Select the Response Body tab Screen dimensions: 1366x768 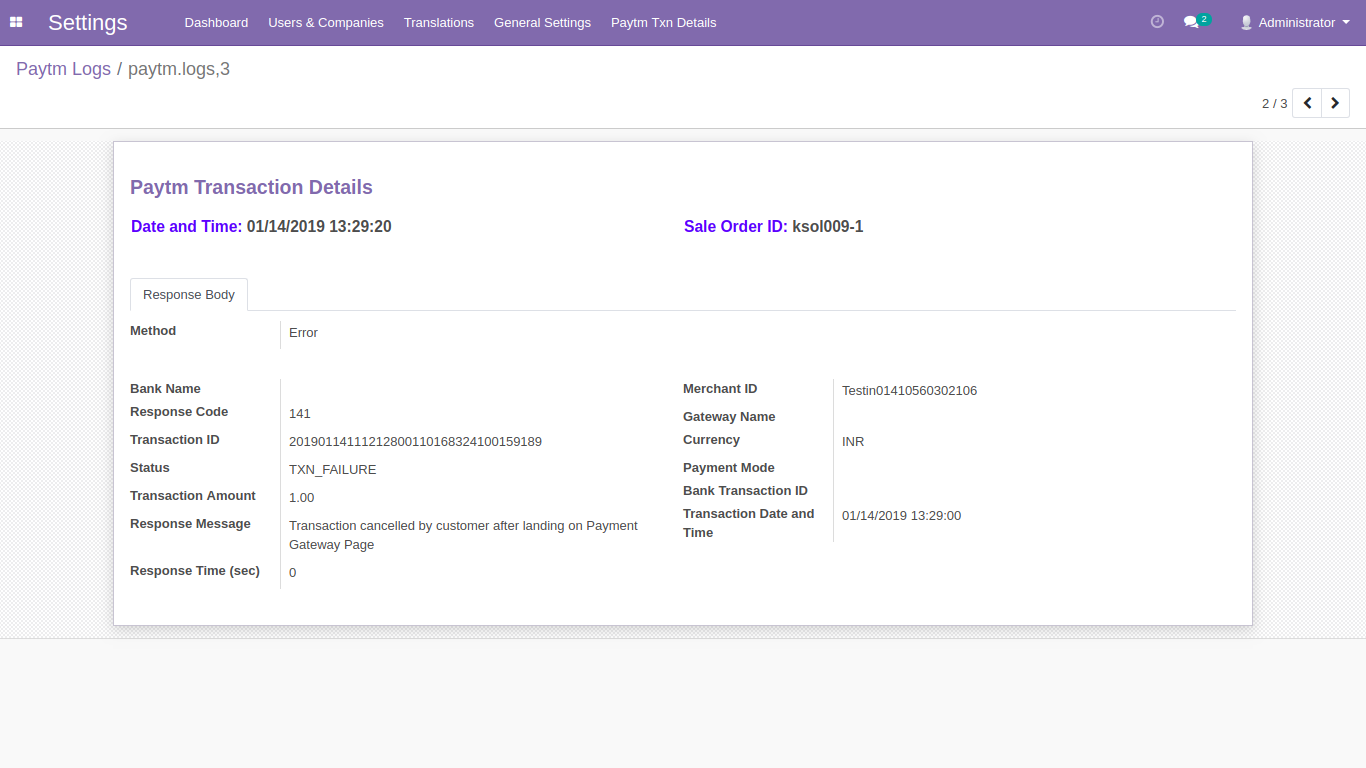pos(189,295)
